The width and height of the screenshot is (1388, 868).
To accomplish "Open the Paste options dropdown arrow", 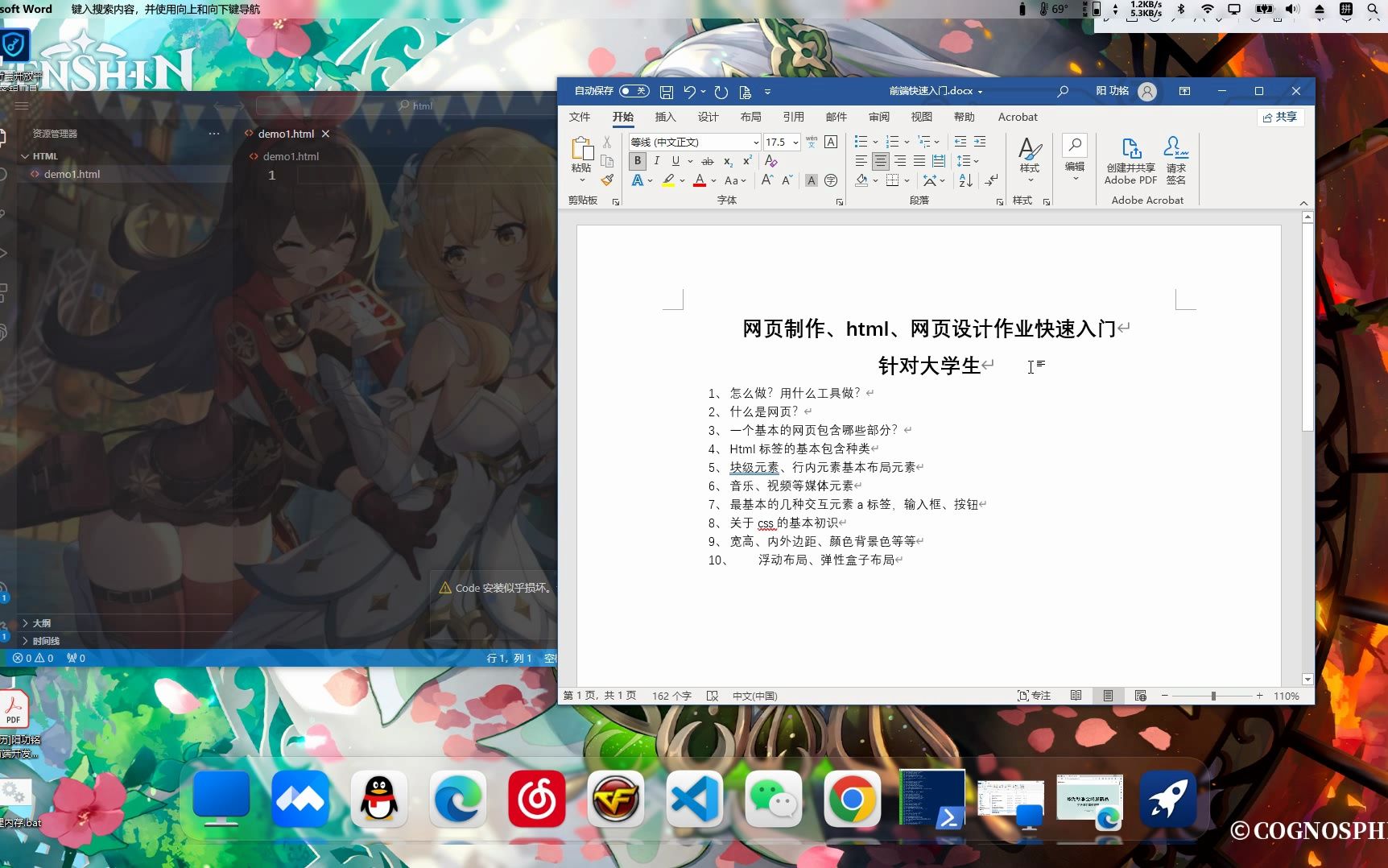I will tap(581, 180).
